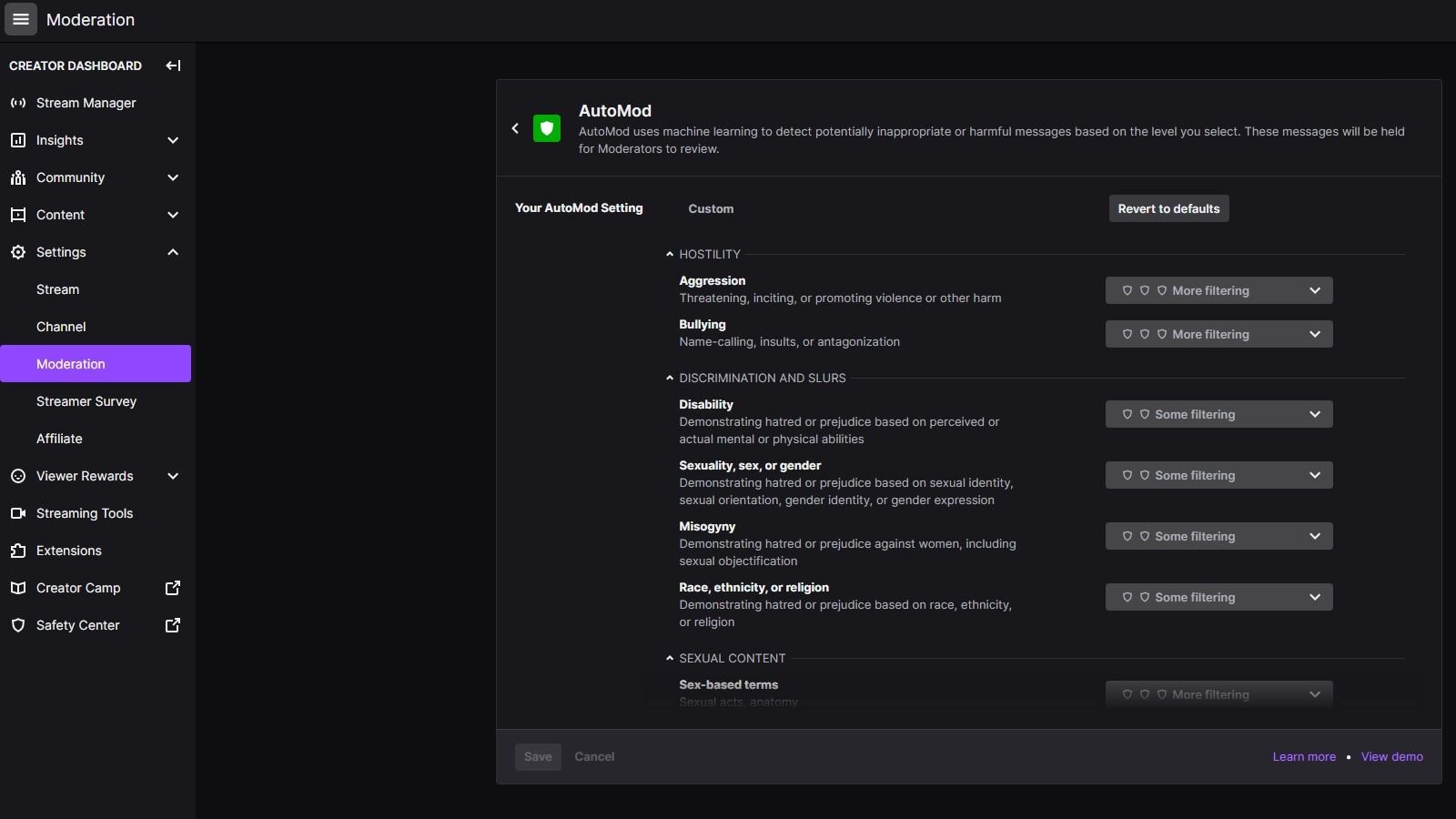Open the Misogyny filtering dropdown

pyautogui.click(x=1218, y=536)
